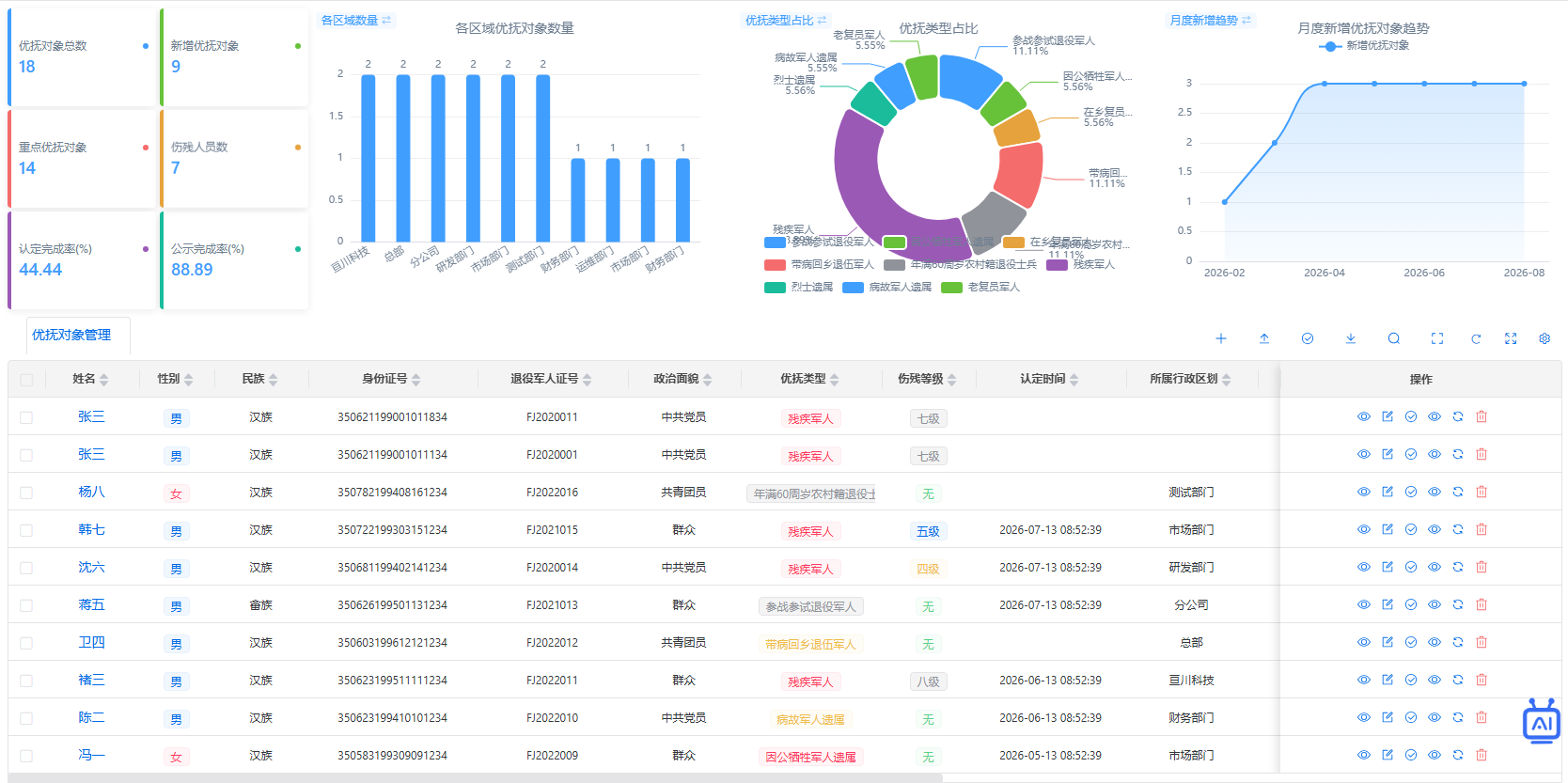Open the AI assistant robot icon

click(x=1542, y=721)
